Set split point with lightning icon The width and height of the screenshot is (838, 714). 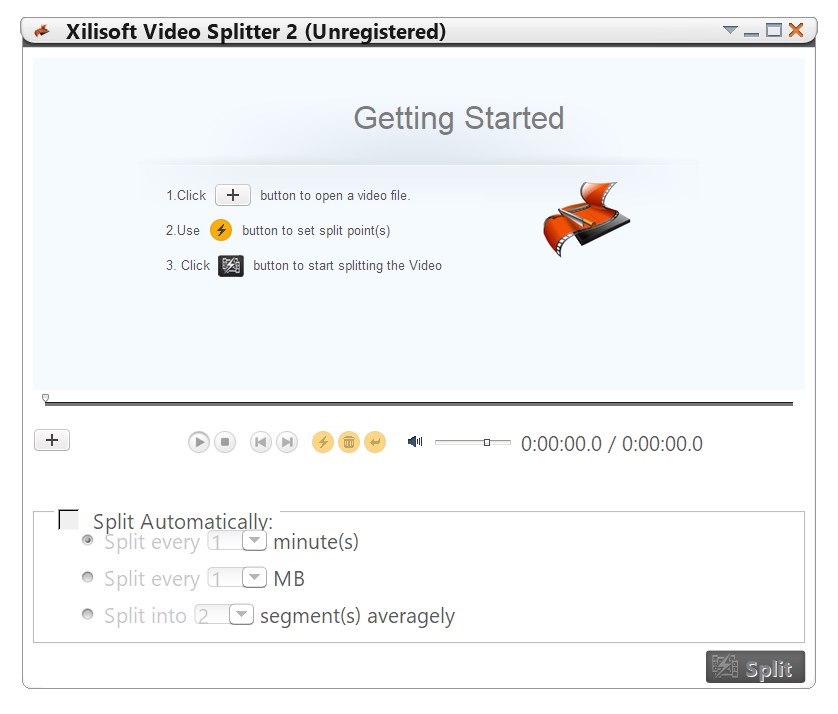323,443
